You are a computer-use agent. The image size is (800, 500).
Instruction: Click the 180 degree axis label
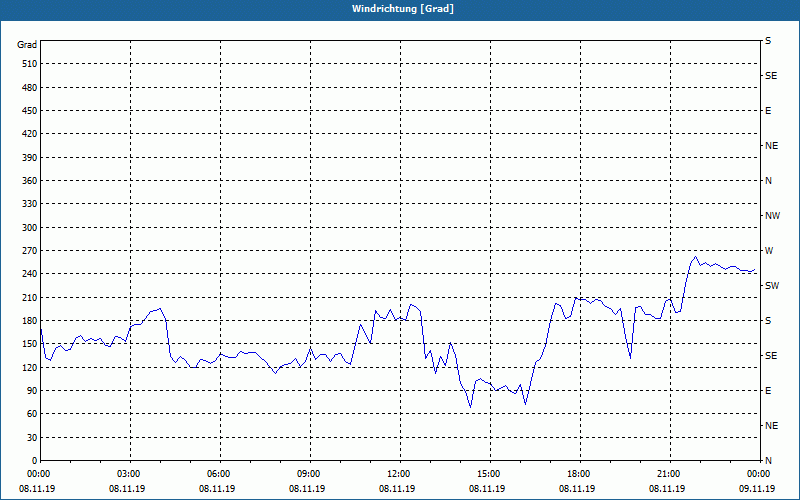30,321
